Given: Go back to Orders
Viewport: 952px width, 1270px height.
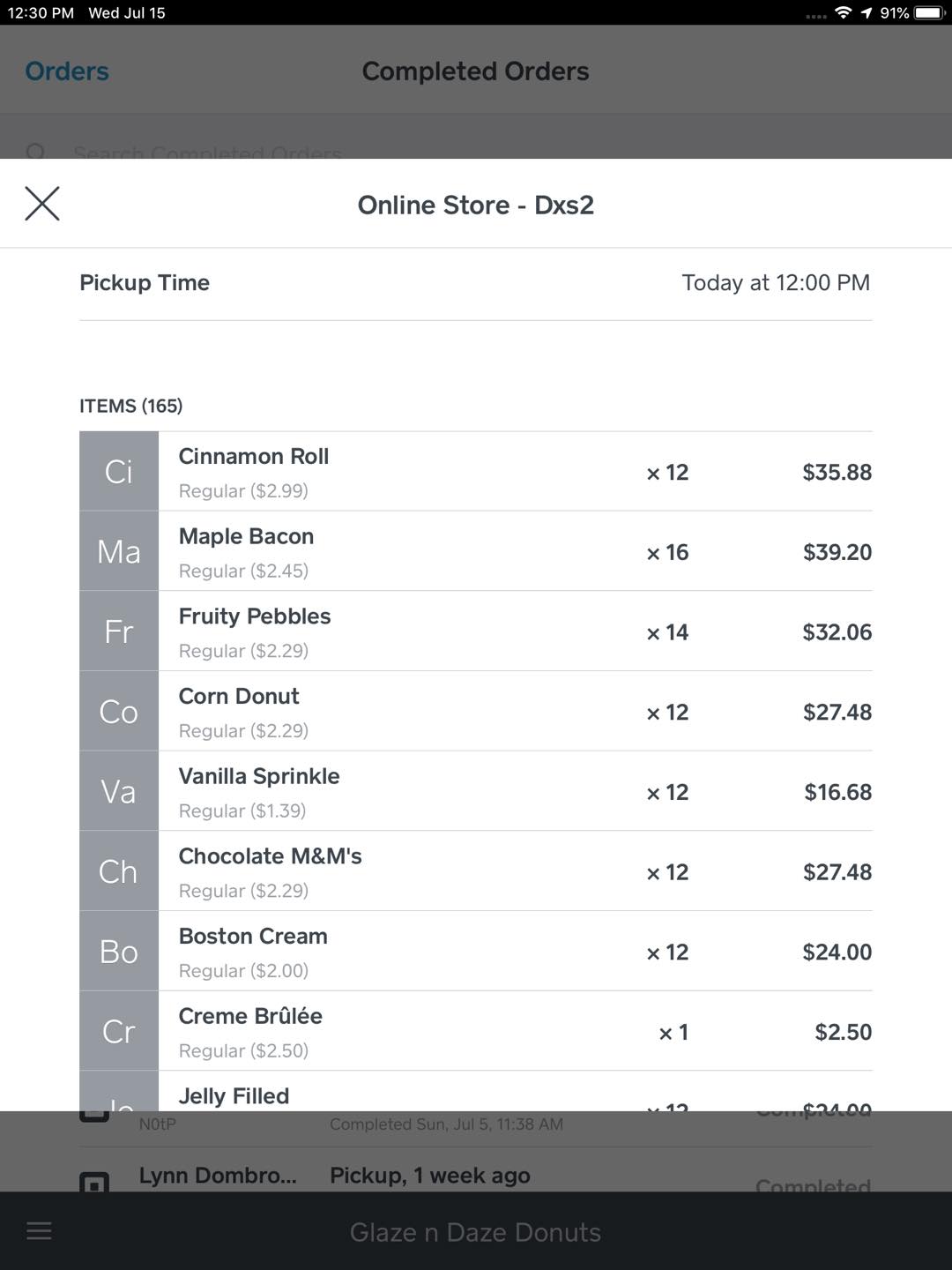Looking at the screenshot, I should (67, 71).
